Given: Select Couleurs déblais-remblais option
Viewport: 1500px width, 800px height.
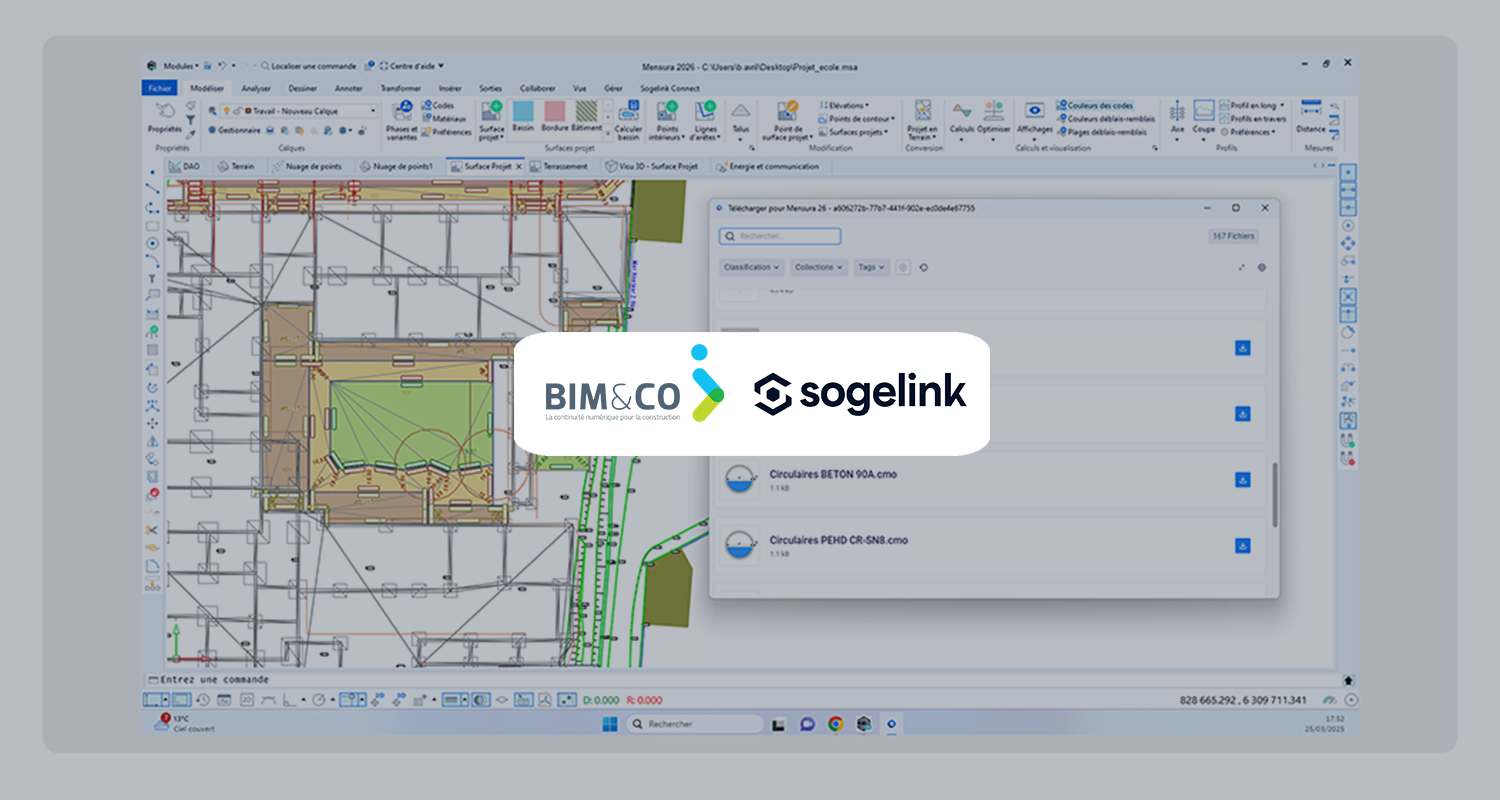Looking at the screenshot, I should [x=1105, y=118].
